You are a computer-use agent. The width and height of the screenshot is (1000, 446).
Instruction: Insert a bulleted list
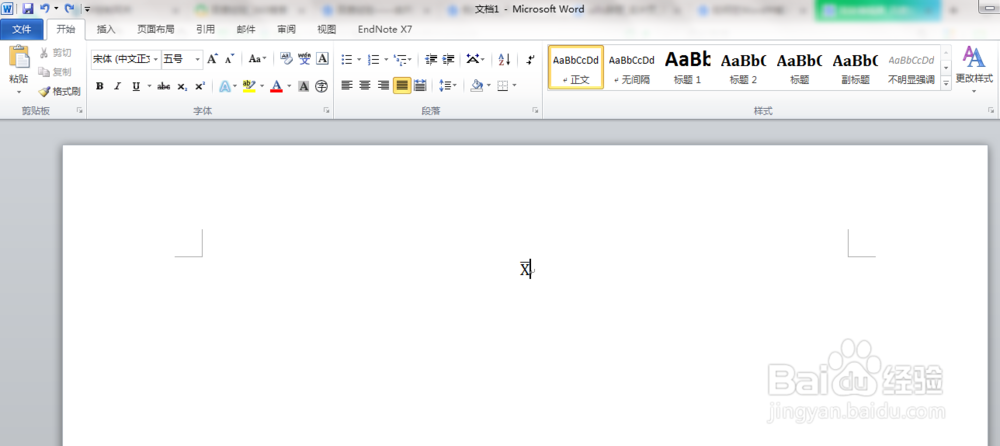[347, 59]
